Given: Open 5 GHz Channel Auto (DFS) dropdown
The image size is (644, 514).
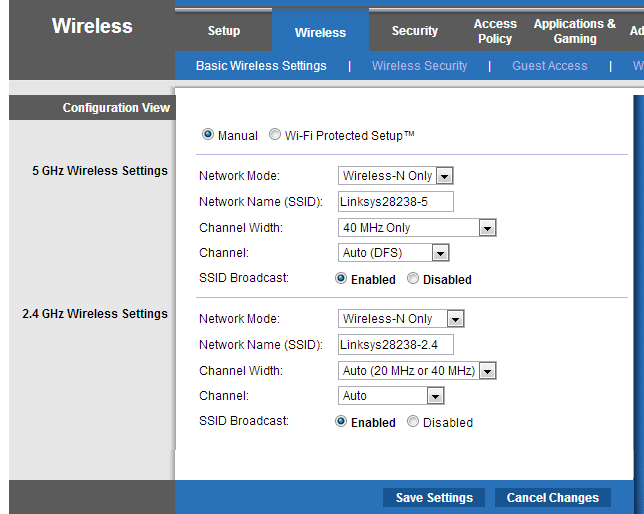Looking at the screenshot, I should pyautogui.click(x=440, y=253).
